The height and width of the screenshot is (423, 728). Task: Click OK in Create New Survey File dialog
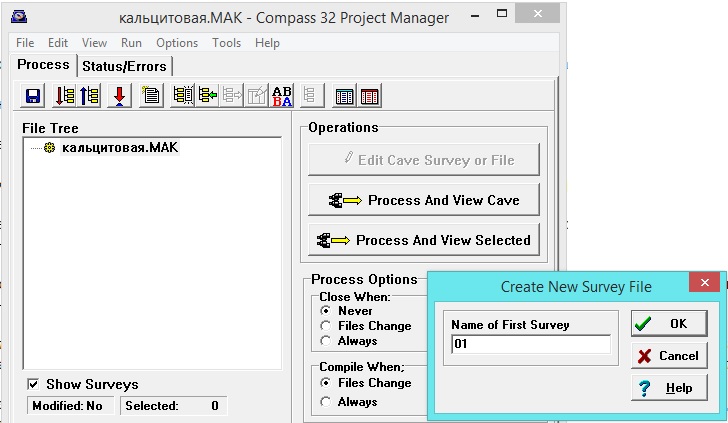coord(668,323)
